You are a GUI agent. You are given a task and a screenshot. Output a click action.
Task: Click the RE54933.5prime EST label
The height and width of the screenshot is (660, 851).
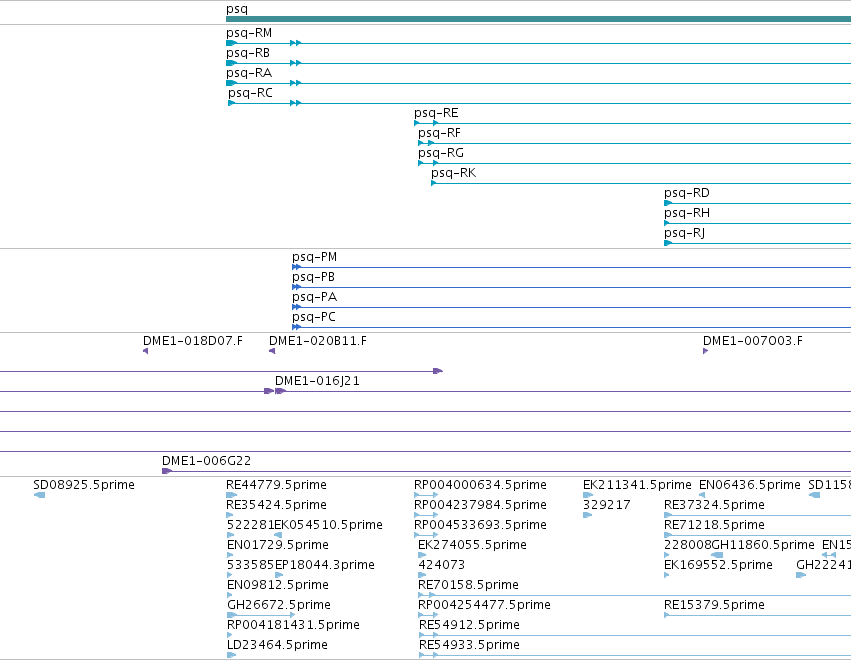click(469, 646)
